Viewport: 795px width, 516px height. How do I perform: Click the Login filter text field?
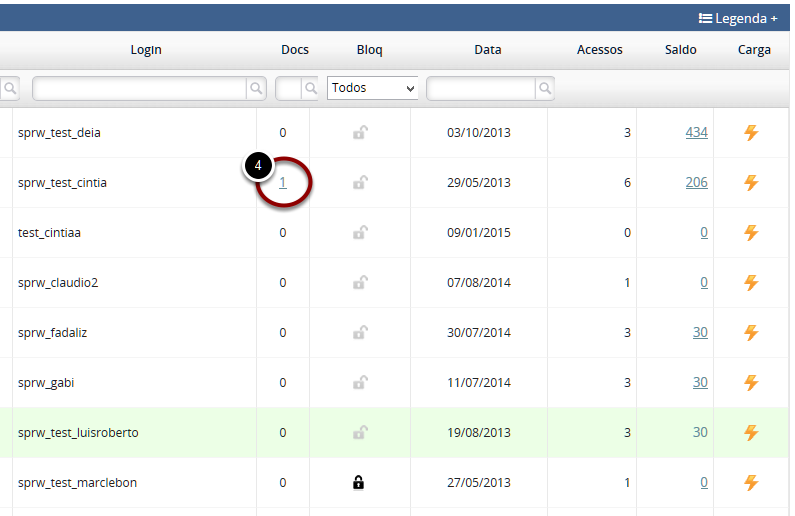click(139, 89)
